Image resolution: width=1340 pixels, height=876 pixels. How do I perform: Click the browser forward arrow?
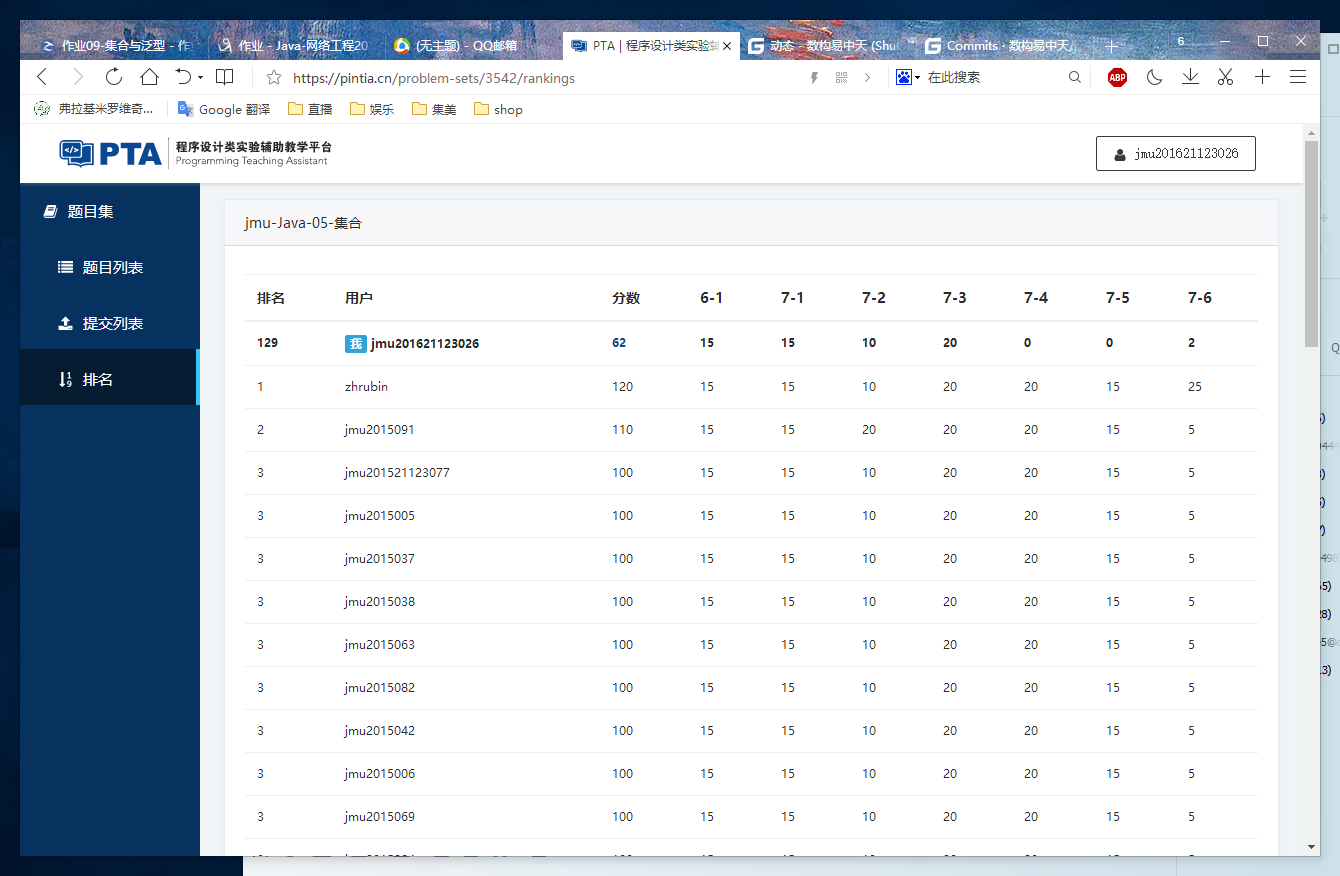(x=78, y=77)
